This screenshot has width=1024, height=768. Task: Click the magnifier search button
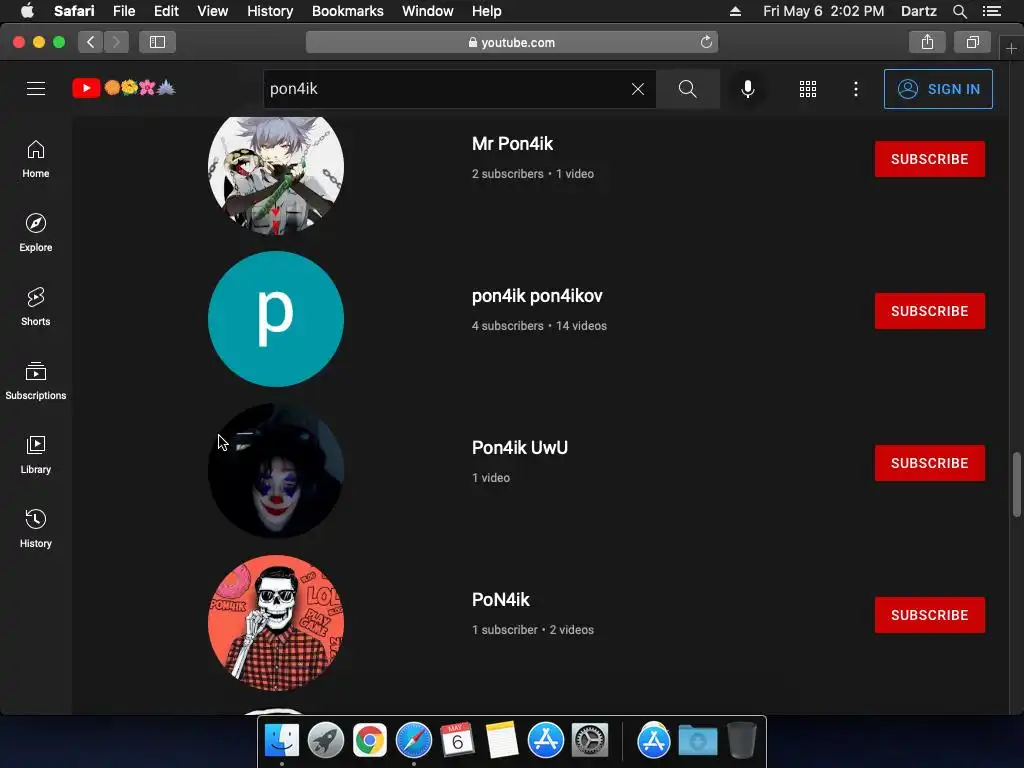[688, 89]
